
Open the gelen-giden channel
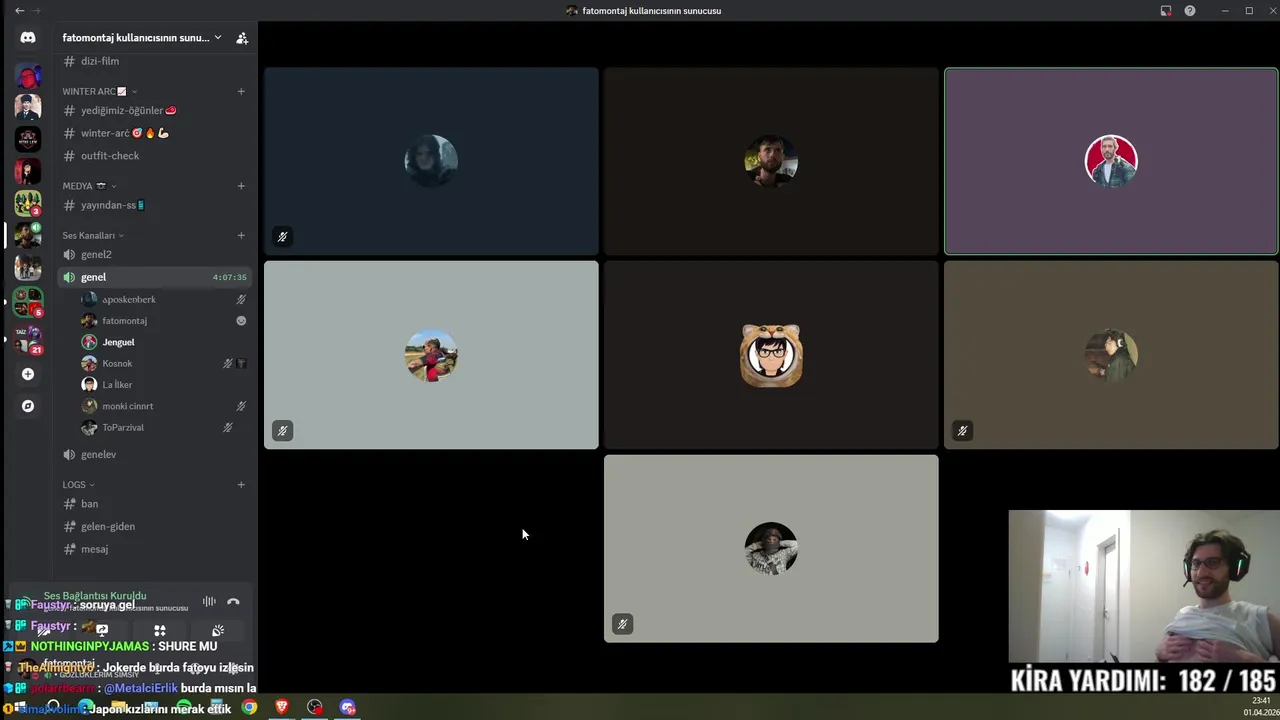click(155, 526)
